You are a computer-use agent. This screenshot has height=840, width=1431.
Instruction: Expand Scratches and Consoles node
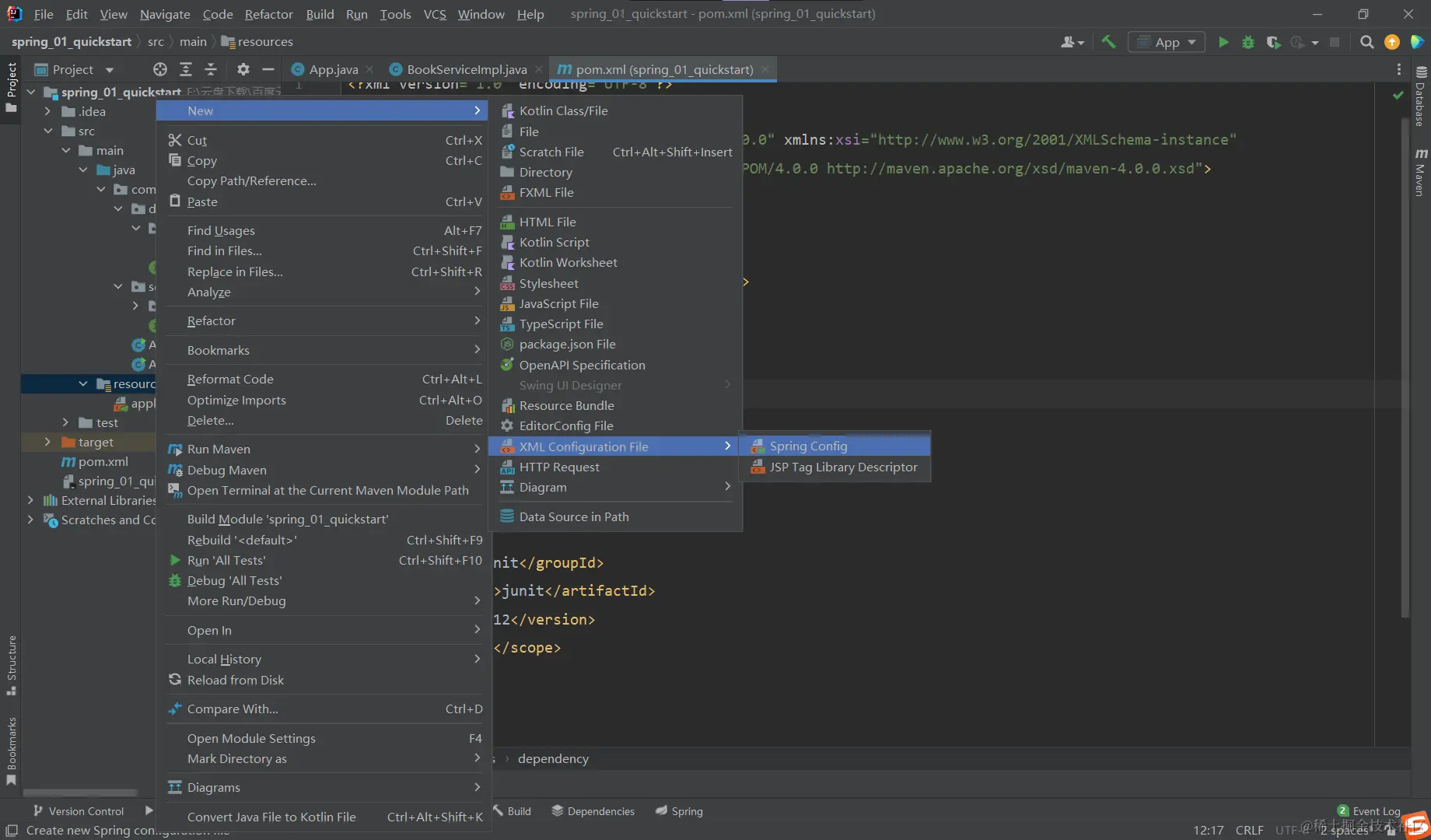pos(31,520)
